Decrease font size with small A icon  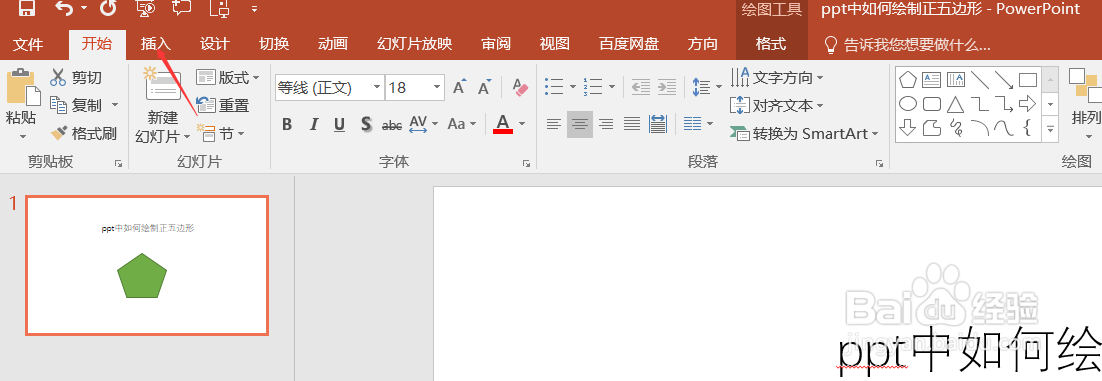(484, 88)
